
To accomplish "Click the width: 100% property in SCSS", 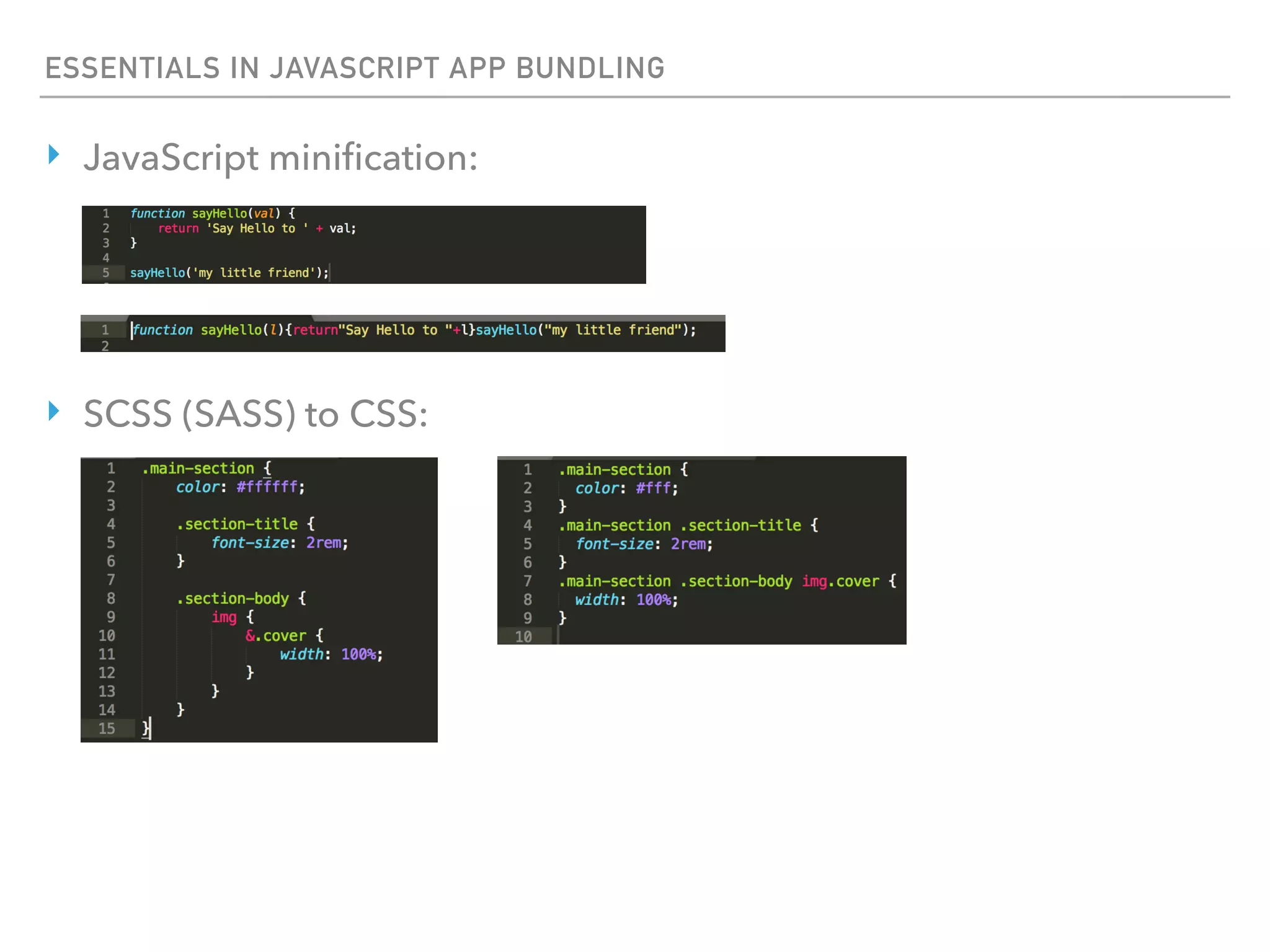I will (330, 654).
